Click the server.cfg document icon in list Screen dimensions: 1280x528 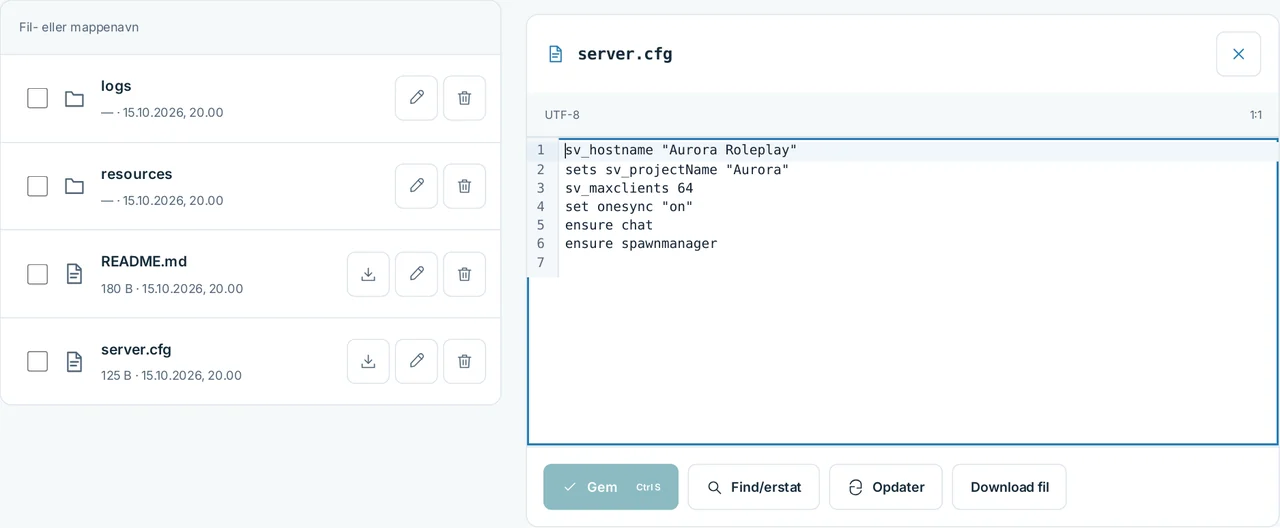[x=74, y=361]
